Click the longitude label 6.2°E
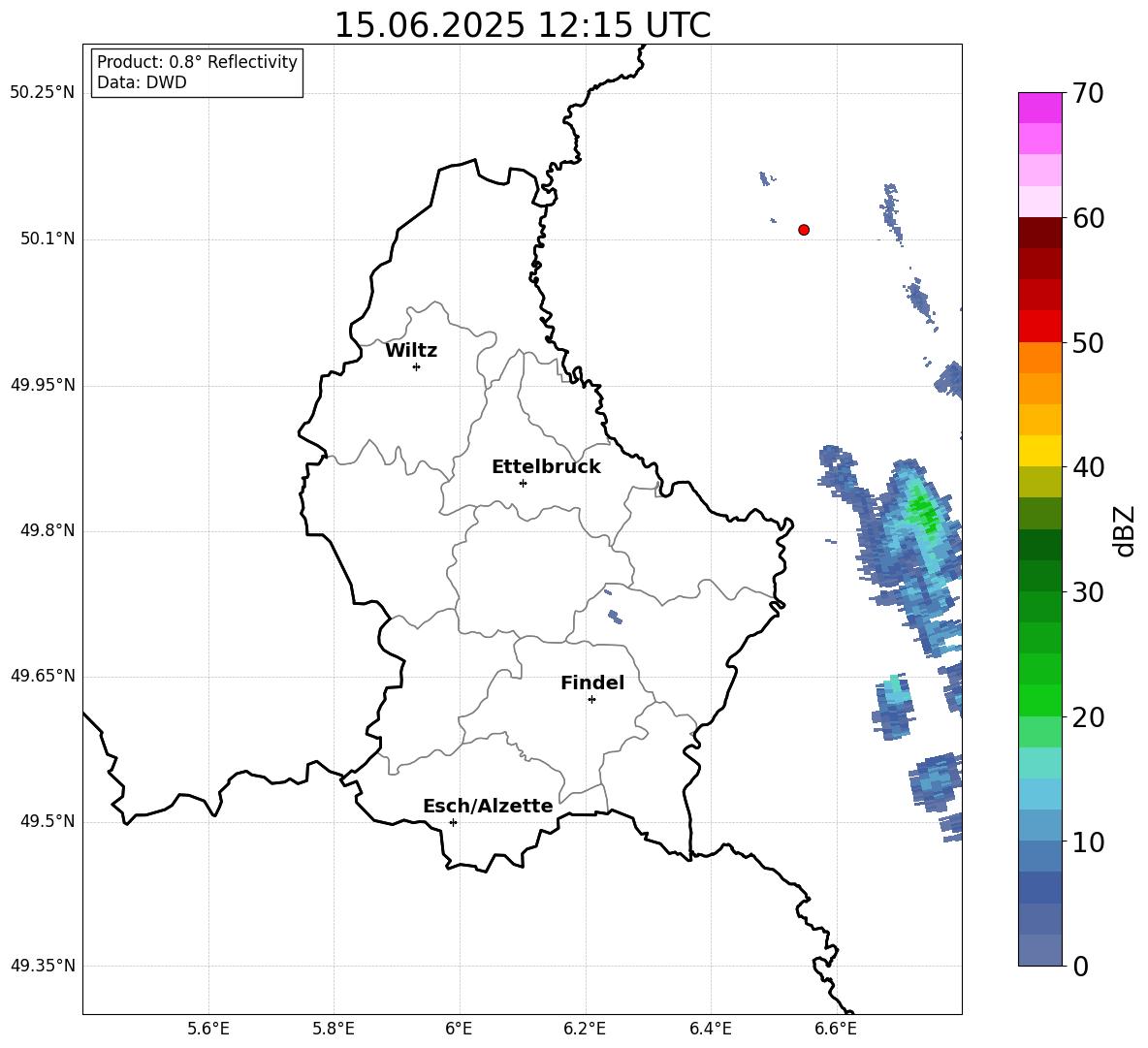 click(x=585, y=1029)
